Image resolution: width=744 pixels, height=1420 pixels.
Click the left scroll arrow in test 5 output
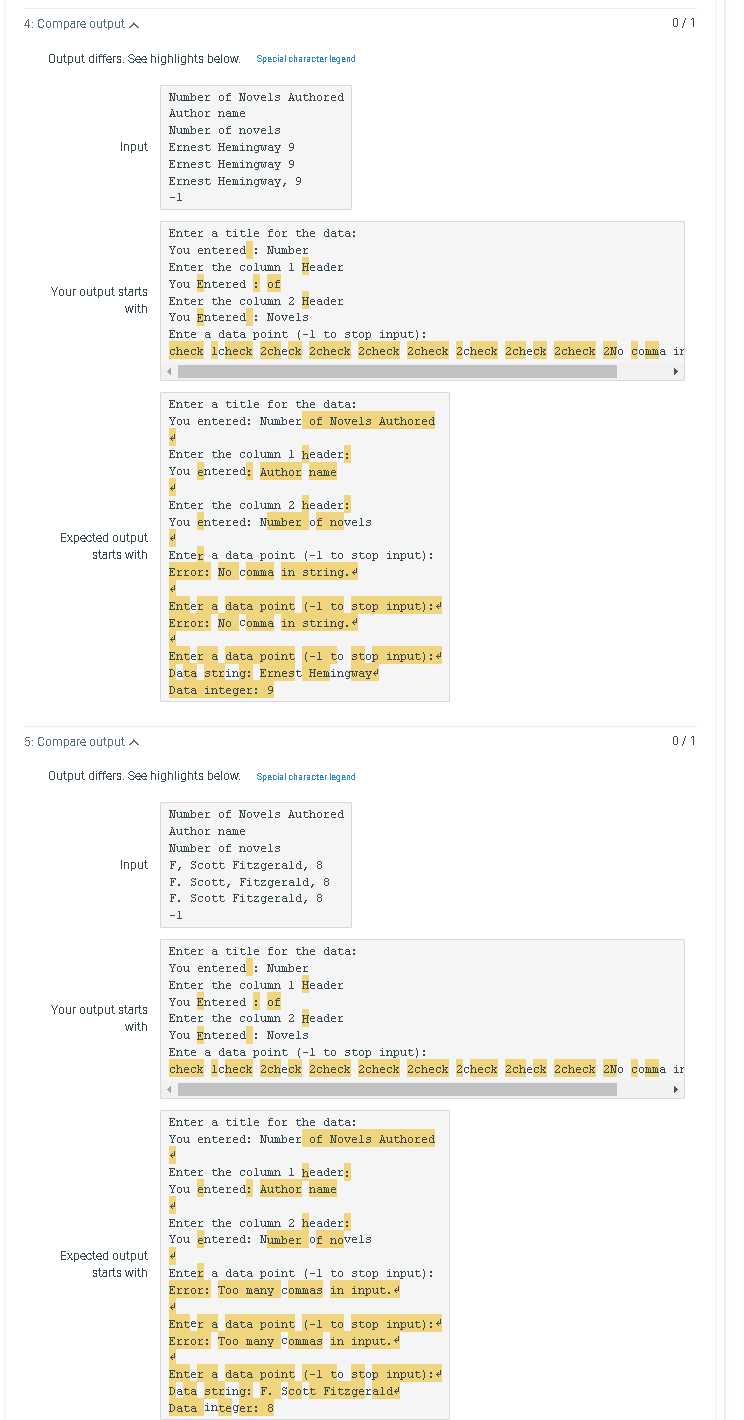[167, 1089]
